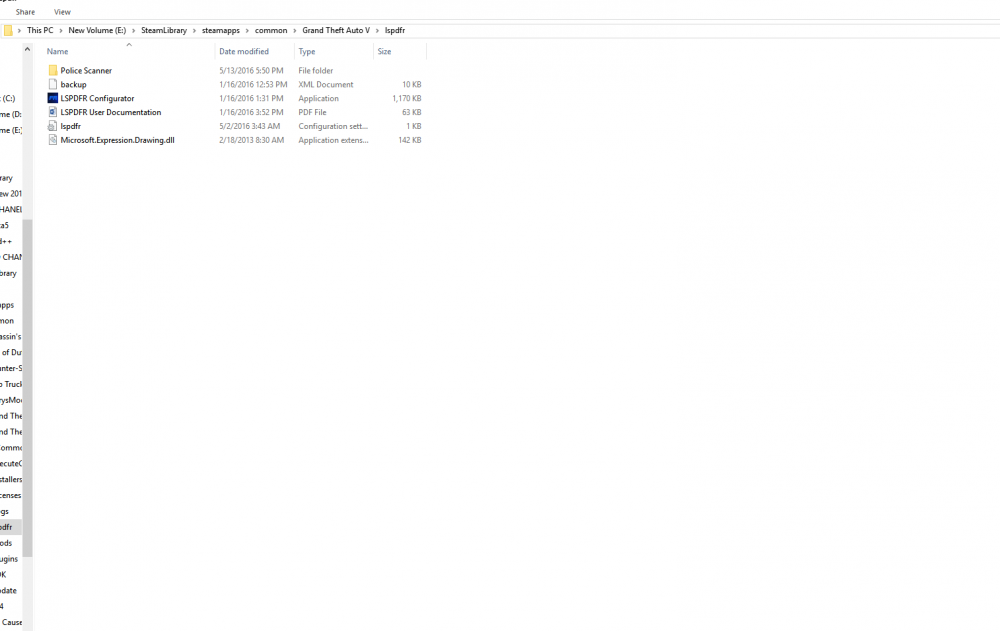
Task: Expand chevron after common breadcrumb
Action: 295,31
